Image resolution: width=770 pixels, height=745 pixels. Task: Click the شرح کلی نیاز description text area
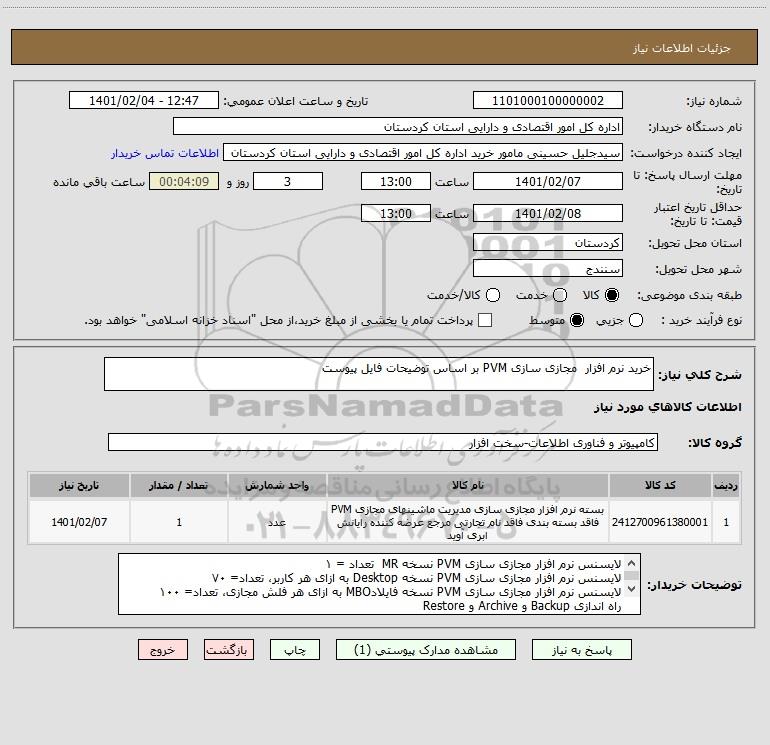(x=379, y=374)
